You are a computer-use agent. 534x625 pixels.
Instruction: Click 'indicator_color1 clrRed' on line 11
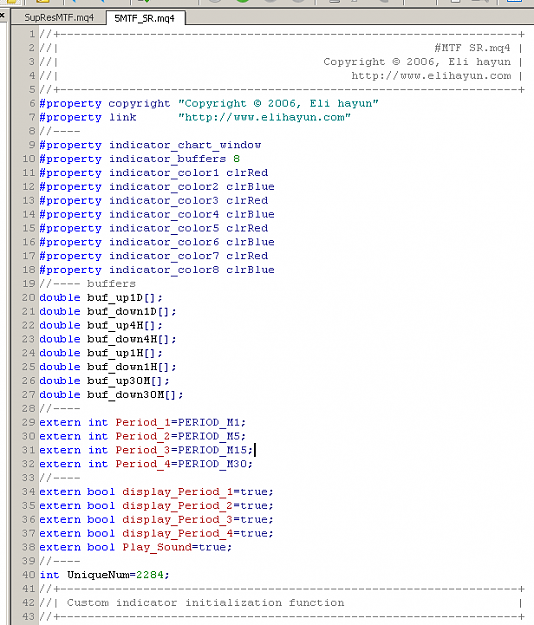coord(188,173)
